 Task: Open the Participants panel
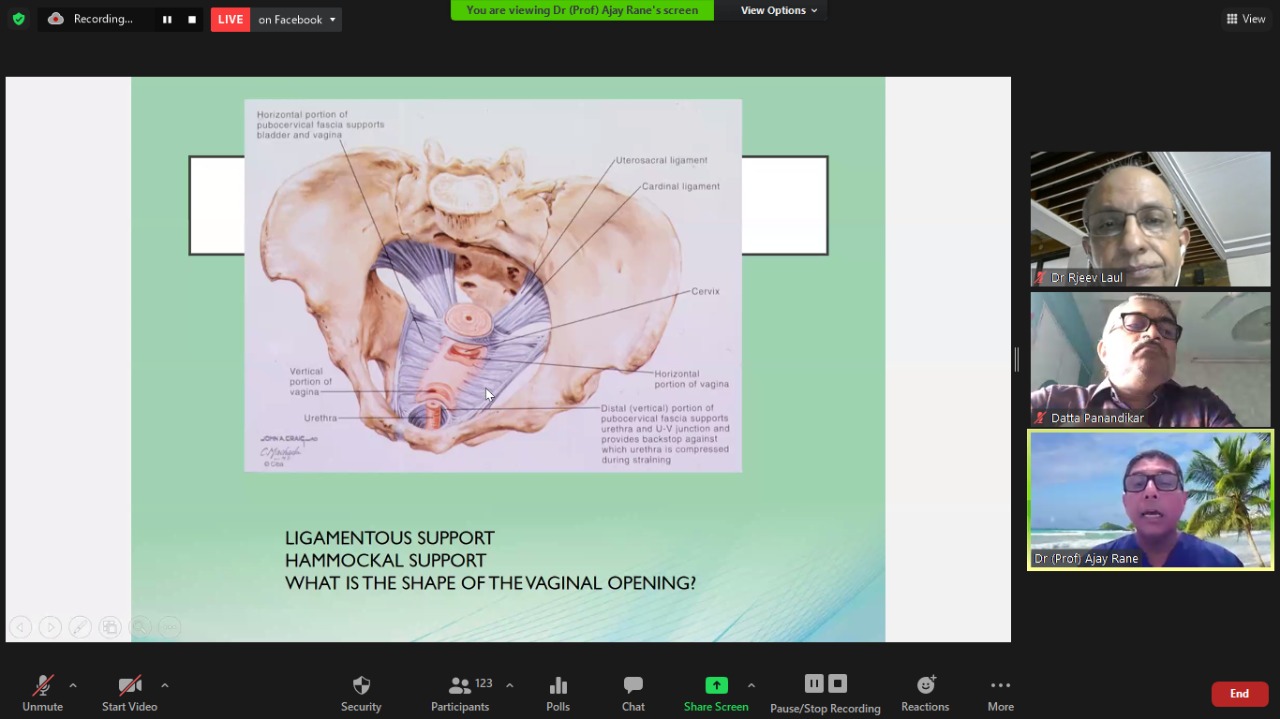click(460, 693)
